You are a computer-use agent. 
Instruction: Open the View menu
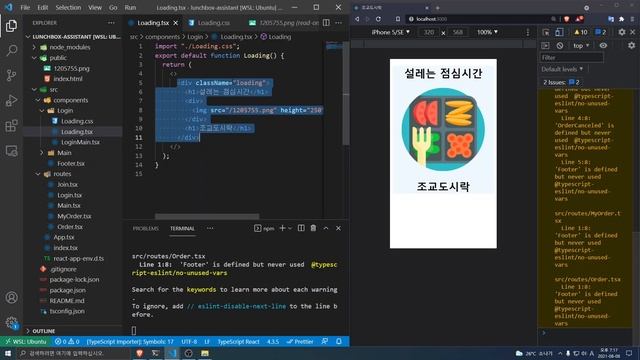(95, 7)
